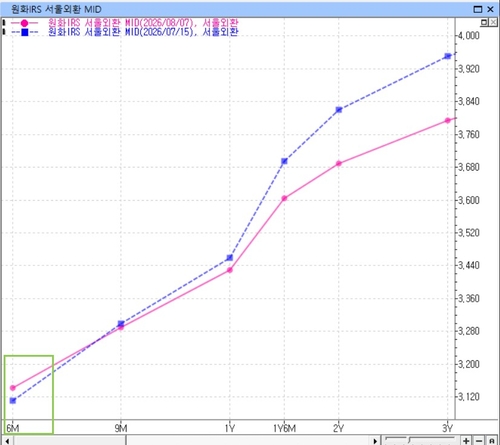
Task: Click the 3,600 y-axis value
Action: click(x=469, y=200)
